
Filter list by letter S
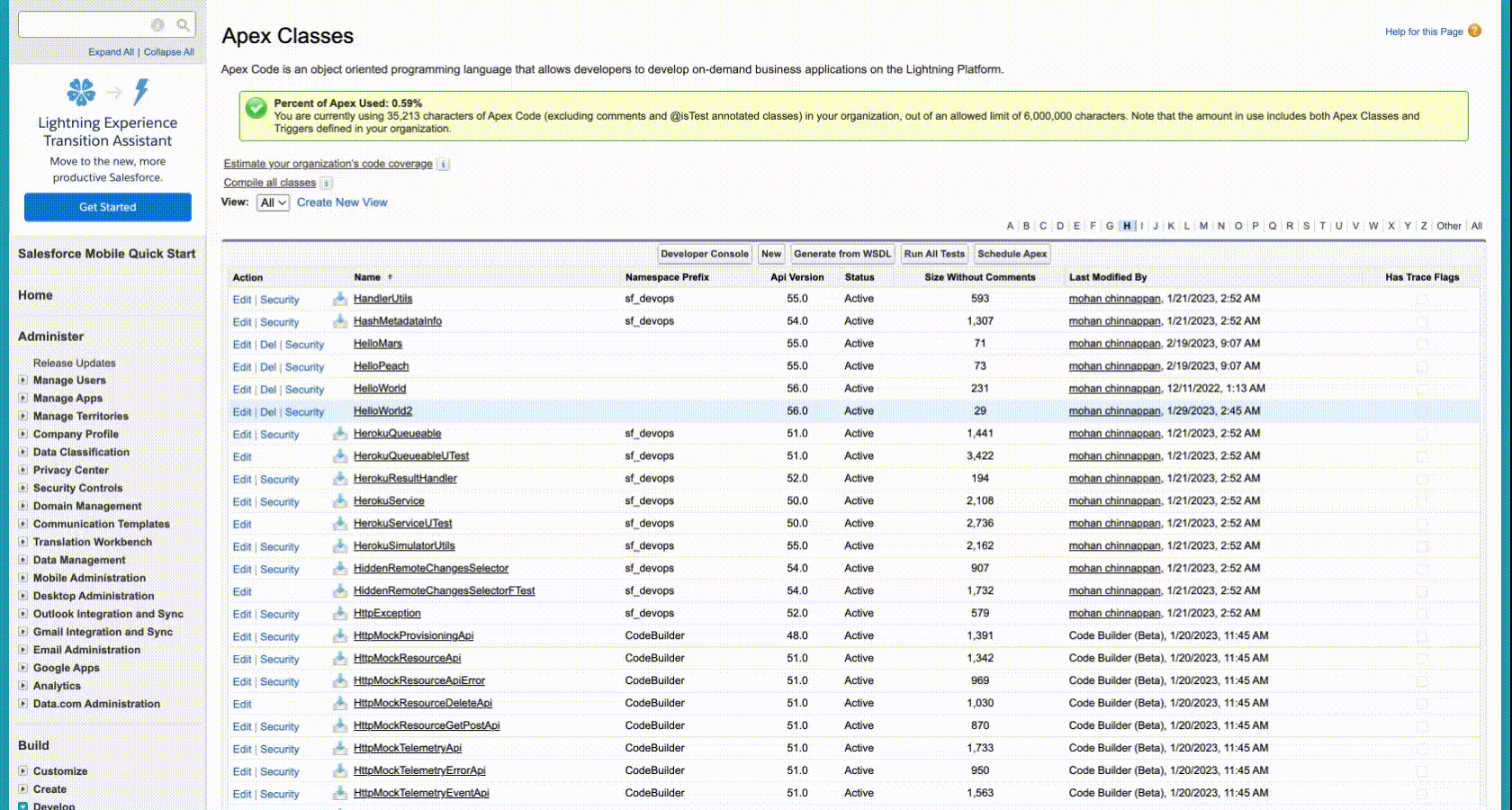point(1306,226)
